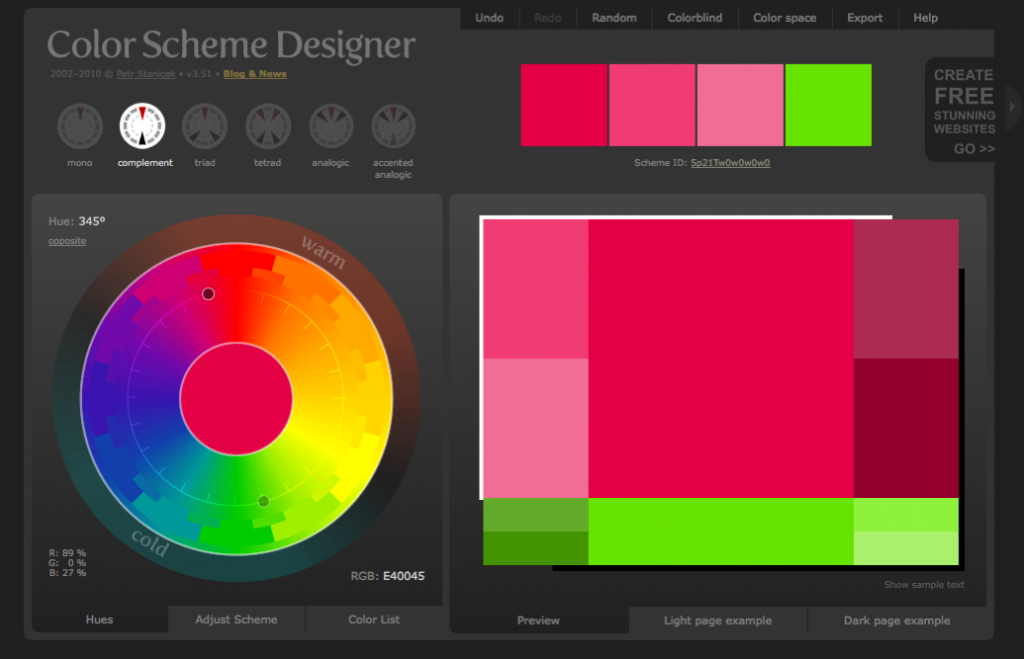The image size is (1024, 659).
Task: Click the GO >> ad button
Action: point(974,148)
